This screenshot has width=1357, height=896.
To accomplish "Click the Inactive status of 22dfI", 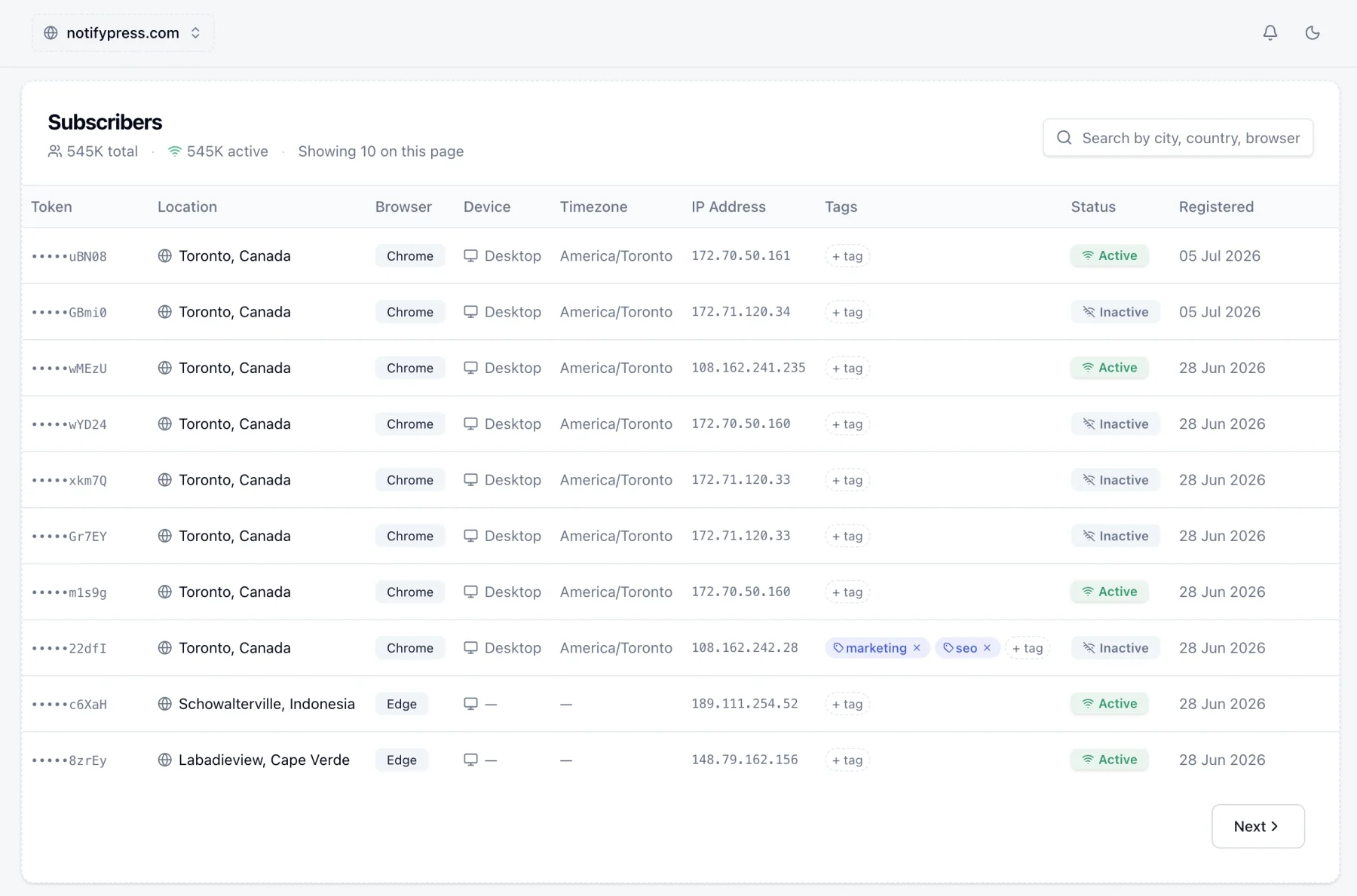I will point(1116,648).
